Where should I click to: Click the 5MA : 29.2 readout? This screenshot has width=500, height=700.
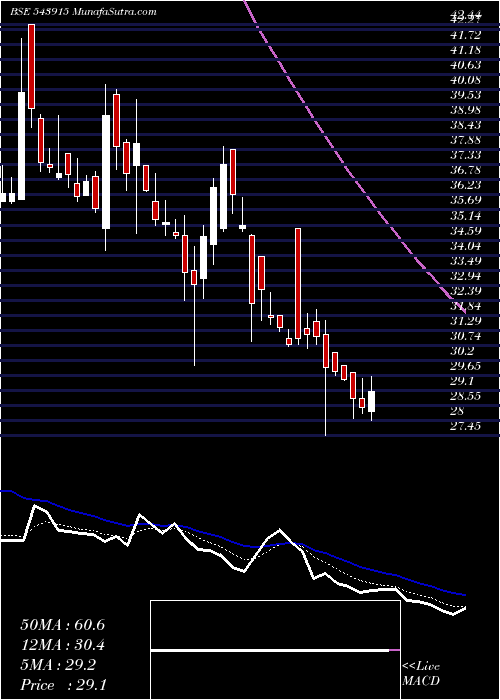click(x=58, y=666)
